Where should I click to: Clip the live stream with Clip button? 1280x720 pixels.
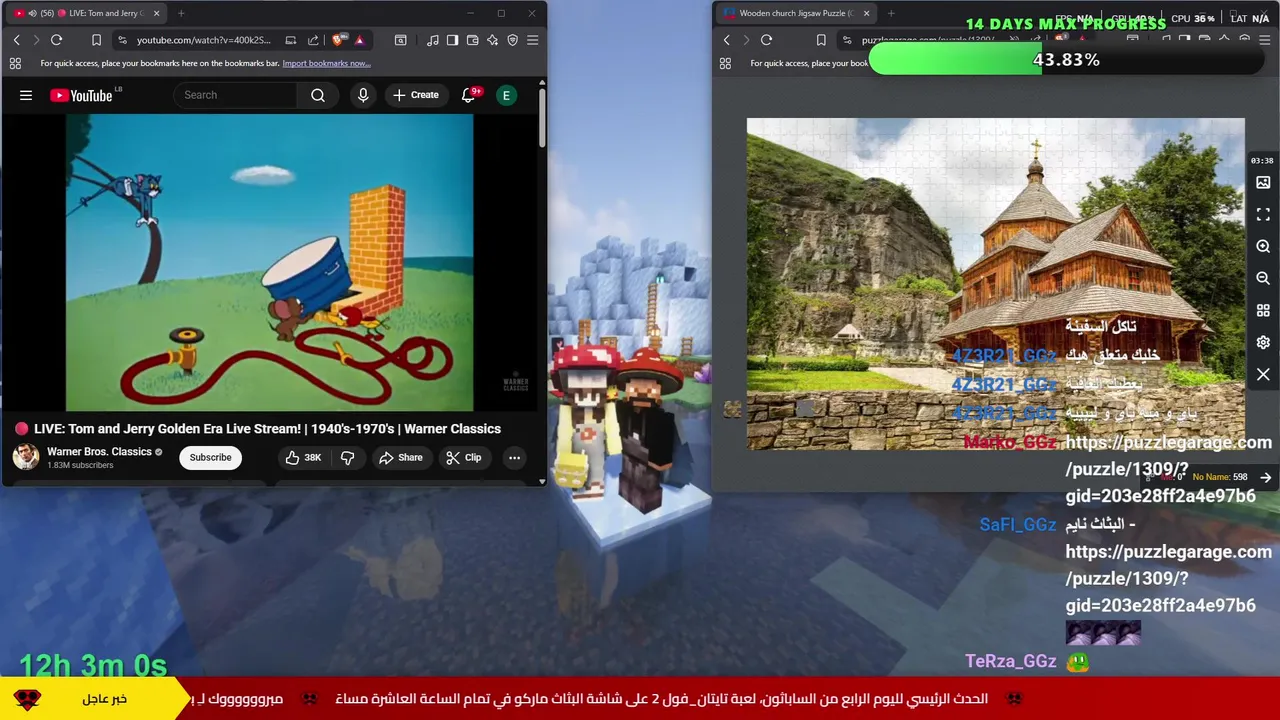[x=463, y=457]
